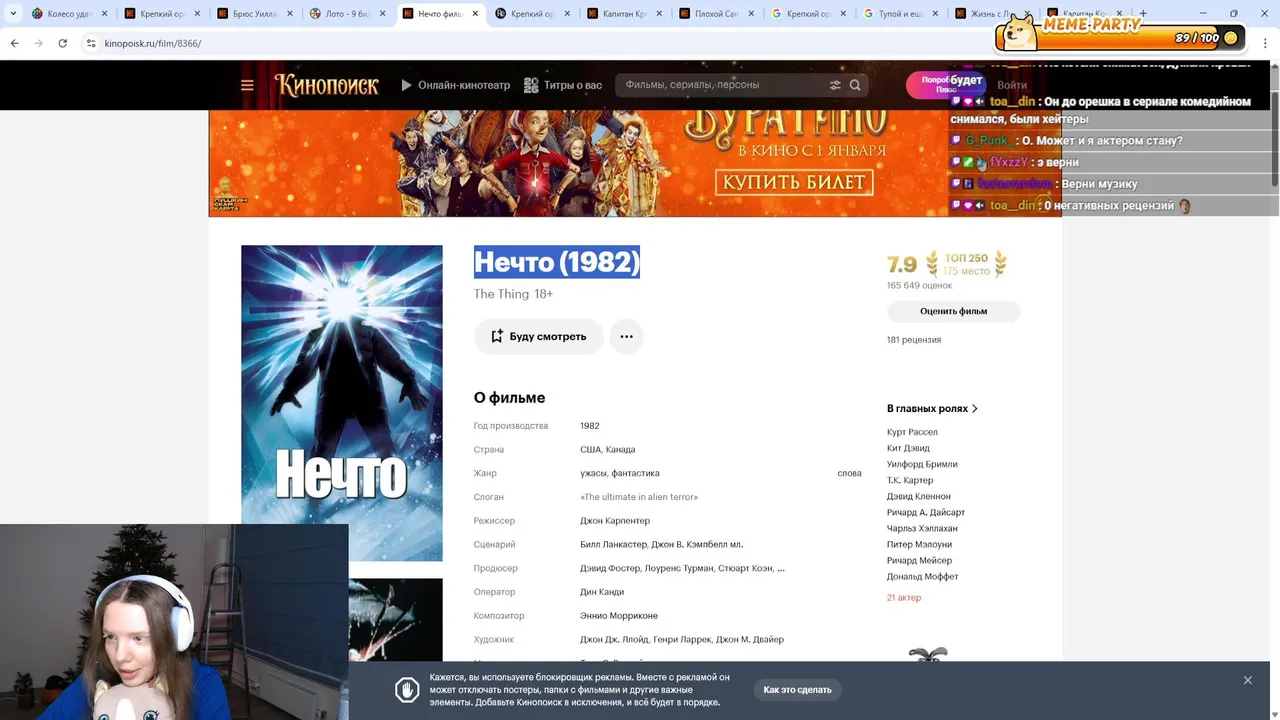Open 21 актер link

click(x=903, y=597)
